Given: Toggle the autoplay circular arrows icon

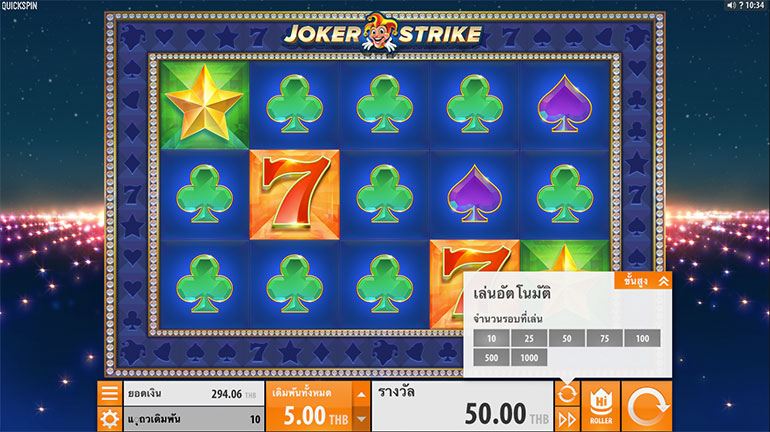Looking at the screenshot, I should click(567, 393).
